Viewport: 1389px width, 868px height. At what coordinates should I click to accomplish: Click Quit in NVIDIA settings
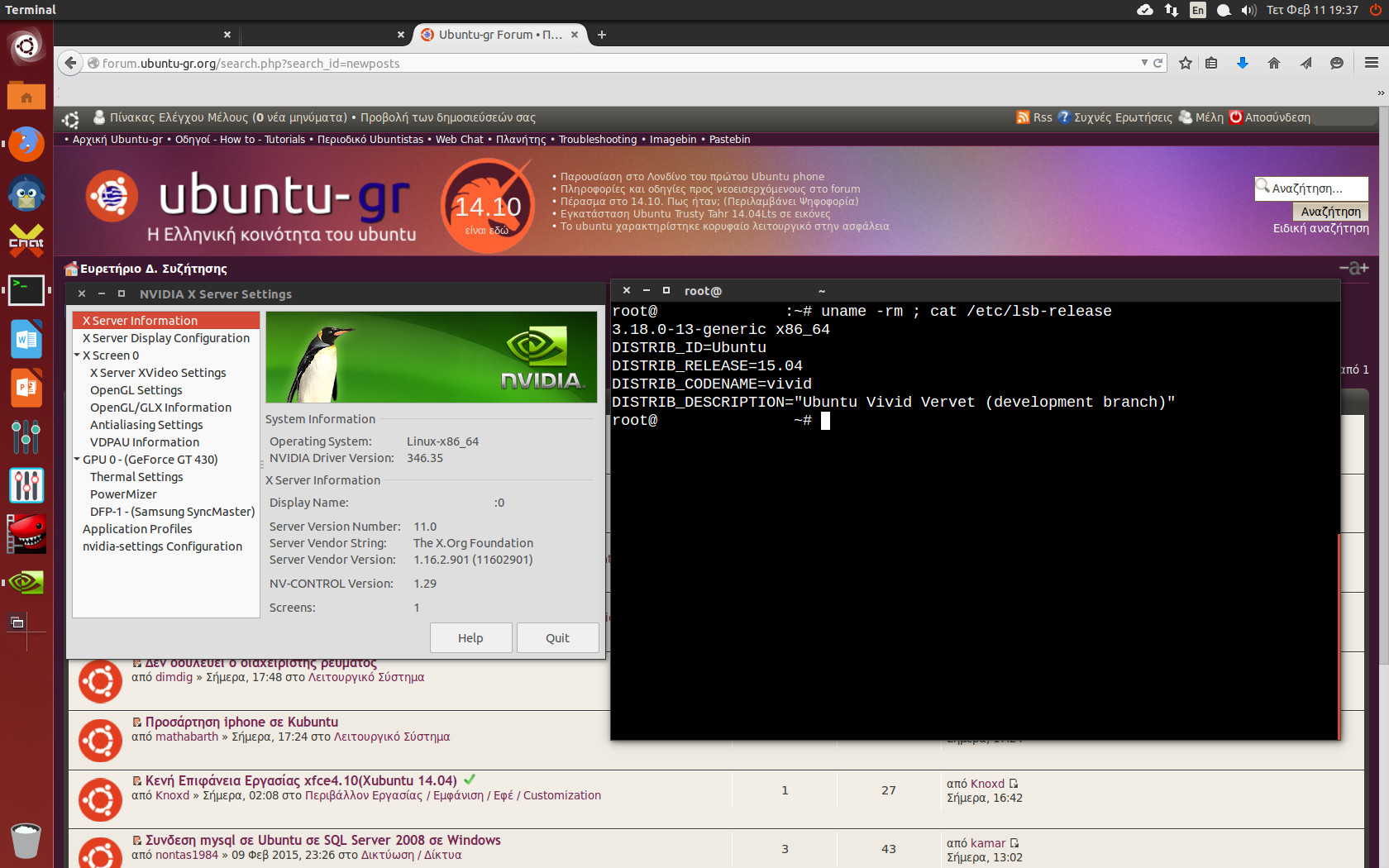pyautogui.click(x=558, y=638)
